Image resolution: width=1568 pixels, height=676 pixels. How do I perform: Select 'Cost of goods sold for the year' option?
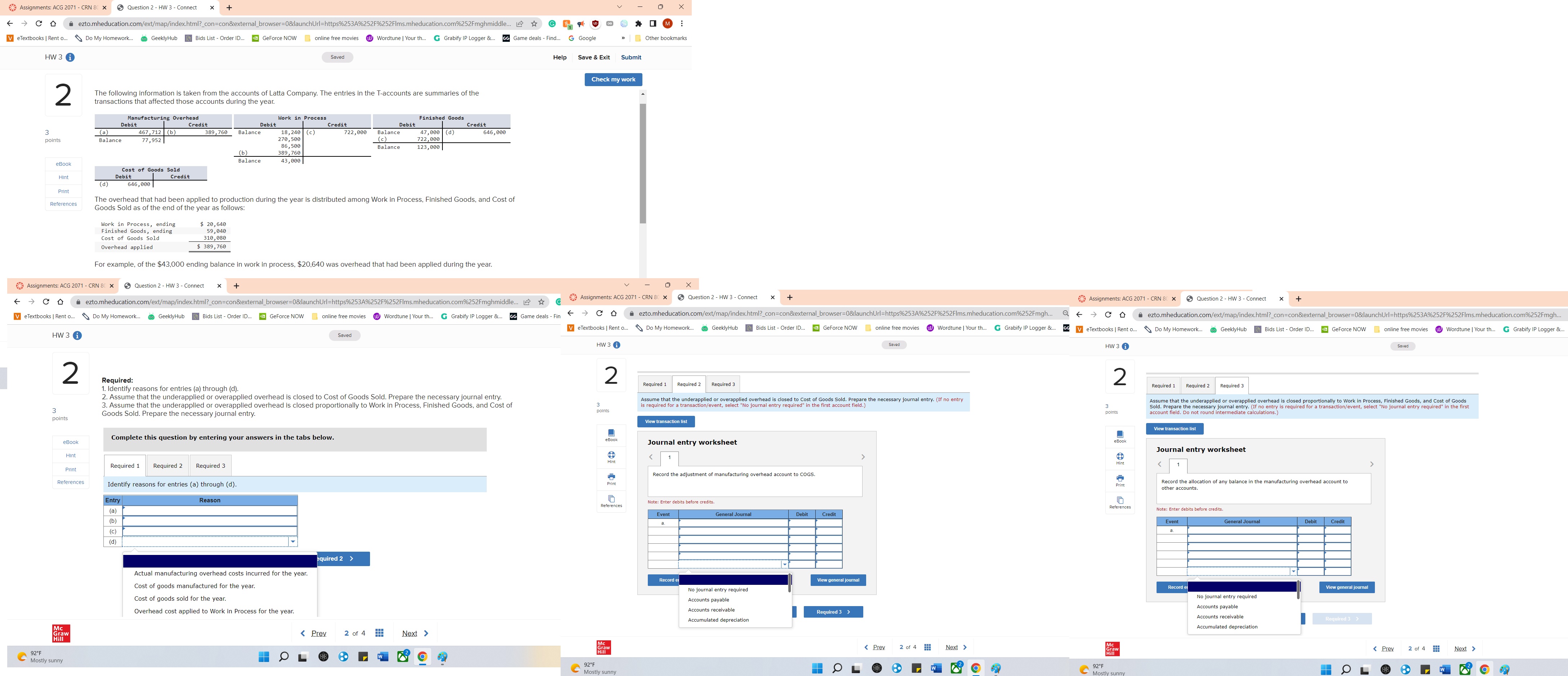[179, 599]
